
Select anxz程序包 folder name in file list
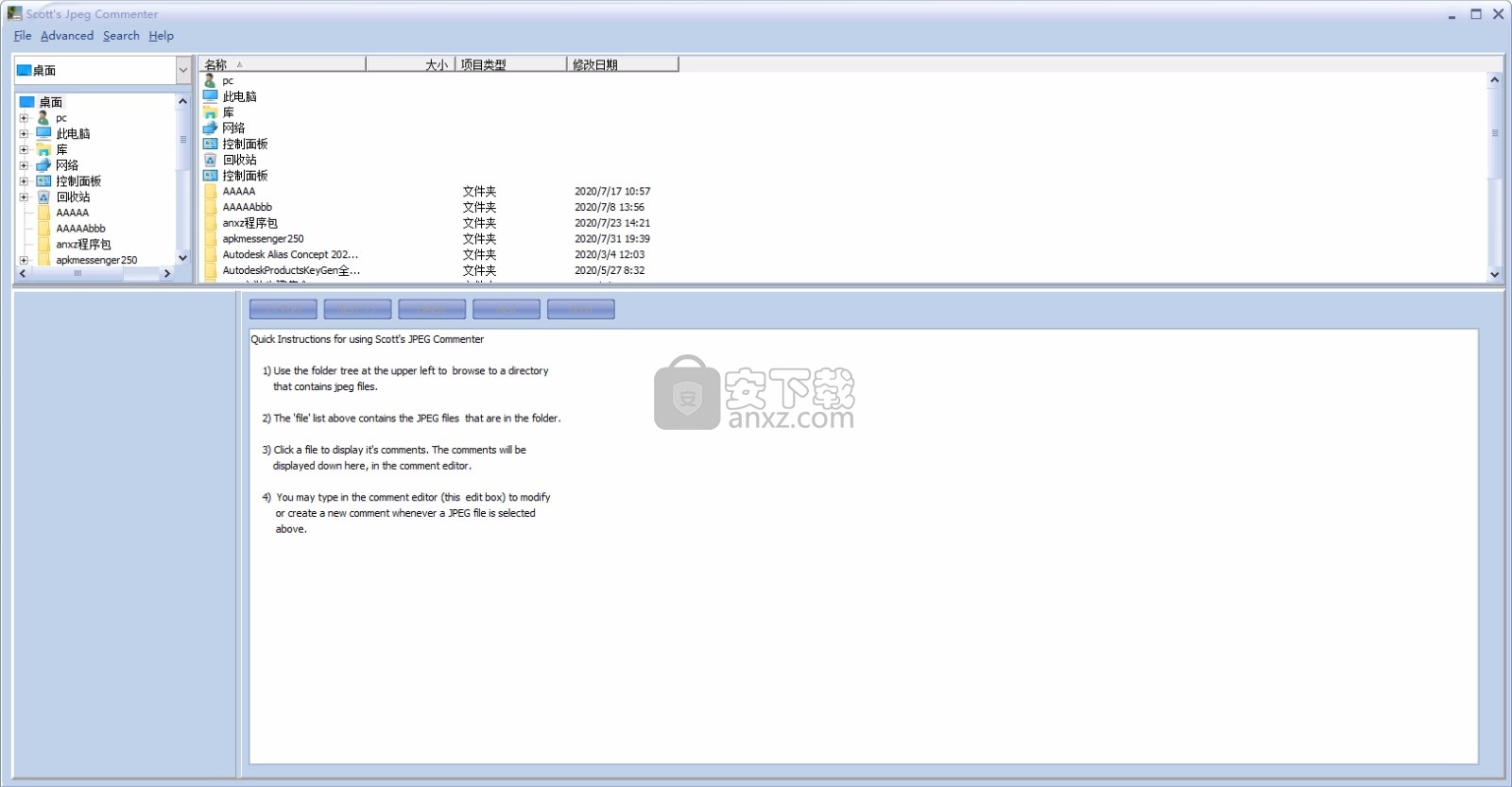point(250,223)
